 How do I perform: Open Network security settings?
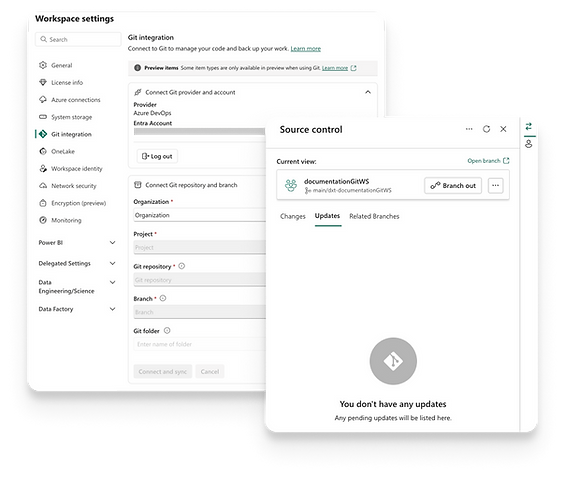point(74,186)
